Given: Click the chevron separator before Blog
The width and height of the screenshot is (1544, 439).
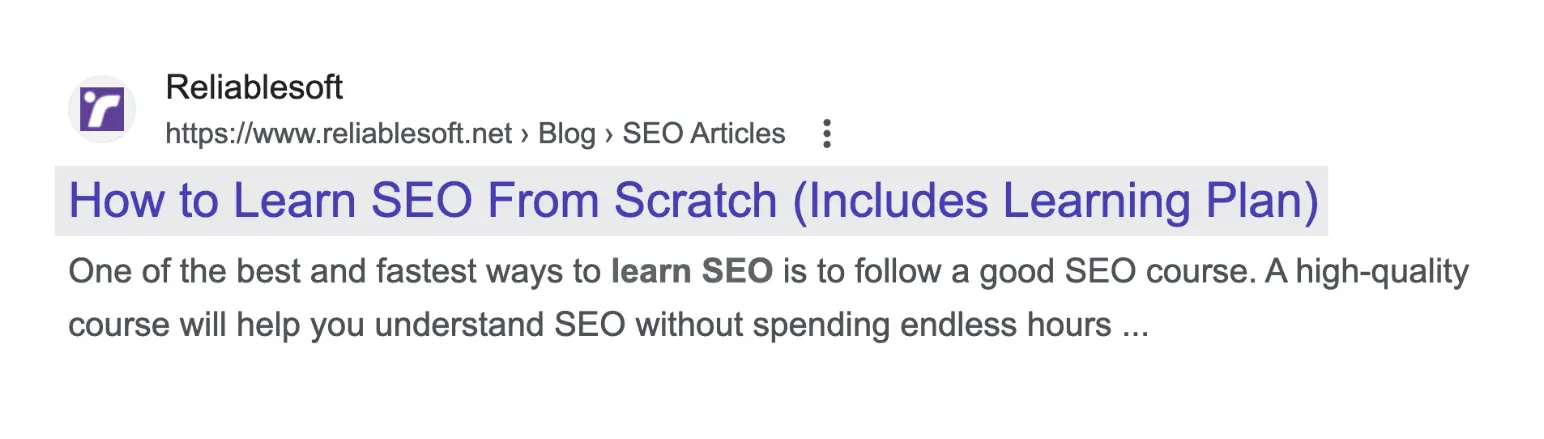Looking at the screenshot, I should (525, 133).
